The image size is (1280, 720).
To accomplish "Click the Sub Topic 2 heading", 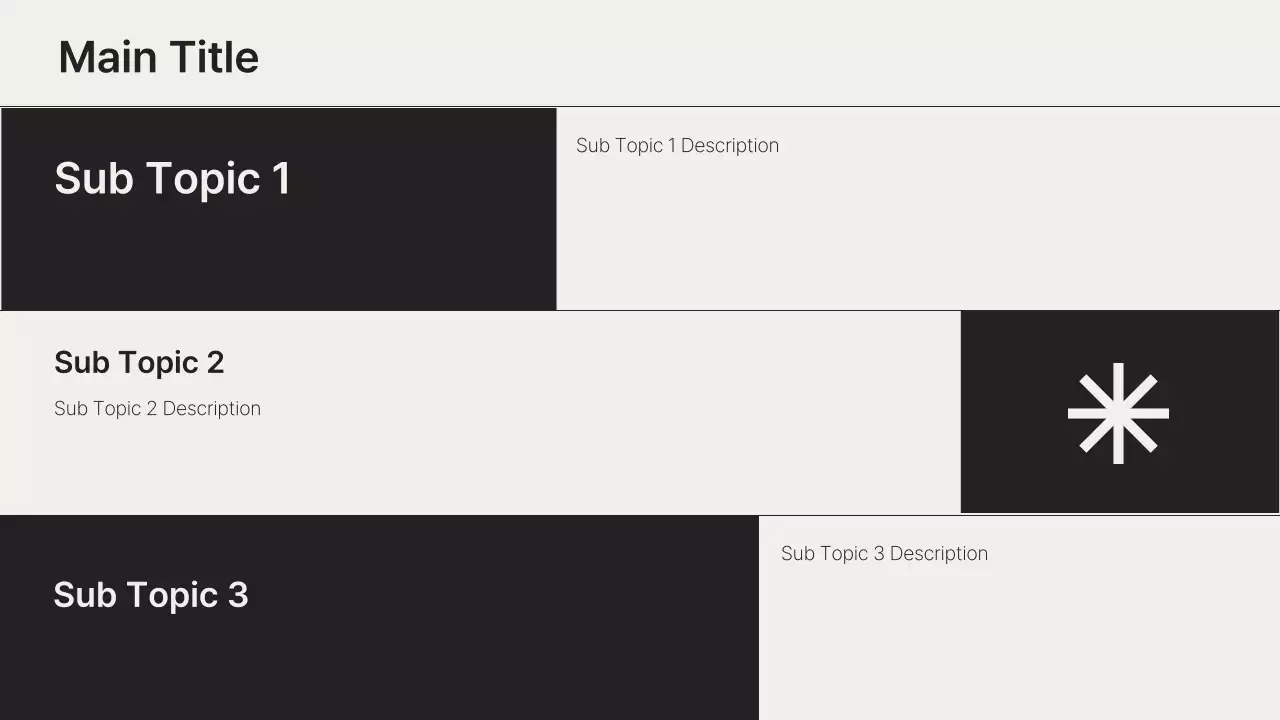I will [x=139, y=362].
